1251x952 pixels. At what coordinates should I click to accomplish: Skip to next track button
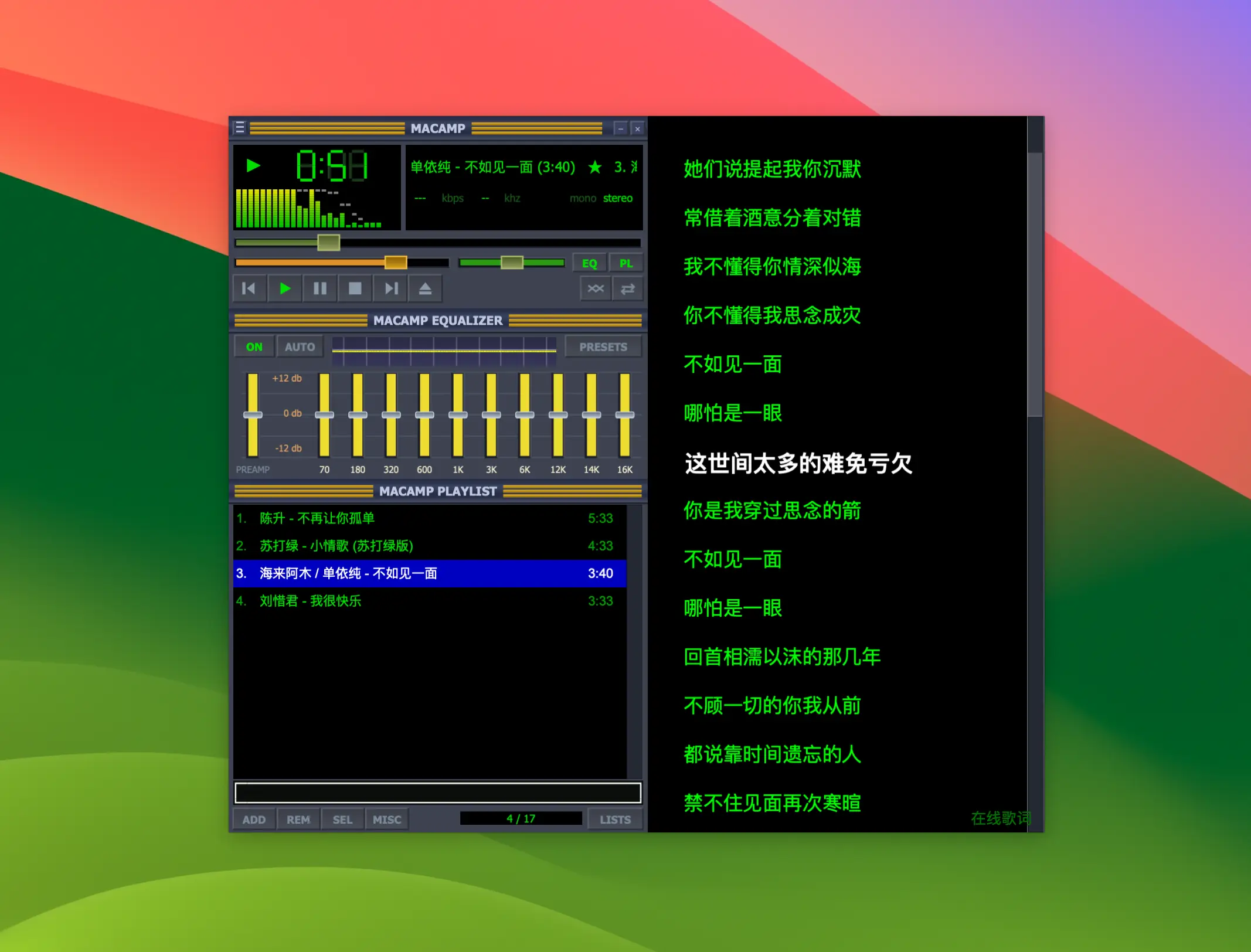coord(390,288)
